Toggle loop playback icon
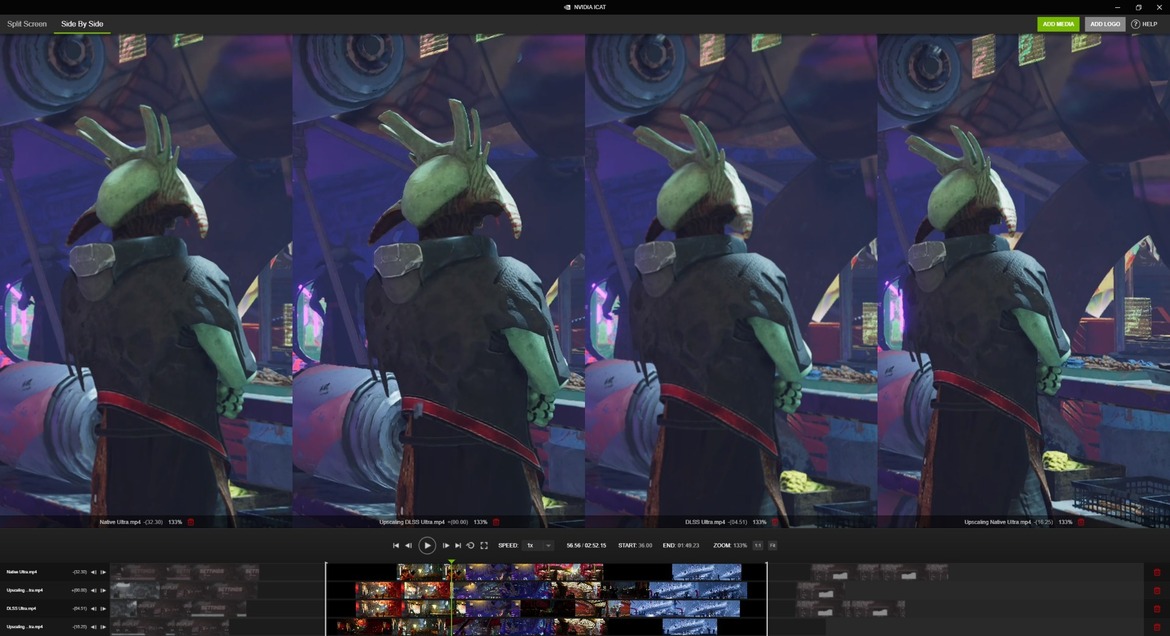The image size is (1170, 636). coord(471,546)
